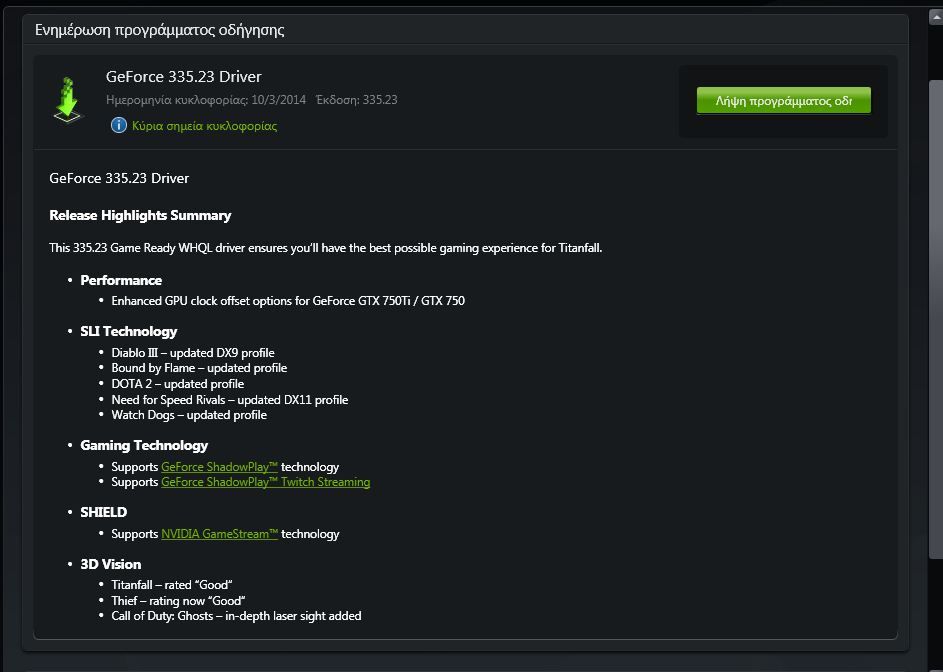Open the NVIDIA GameStream link

click(219, 534)
